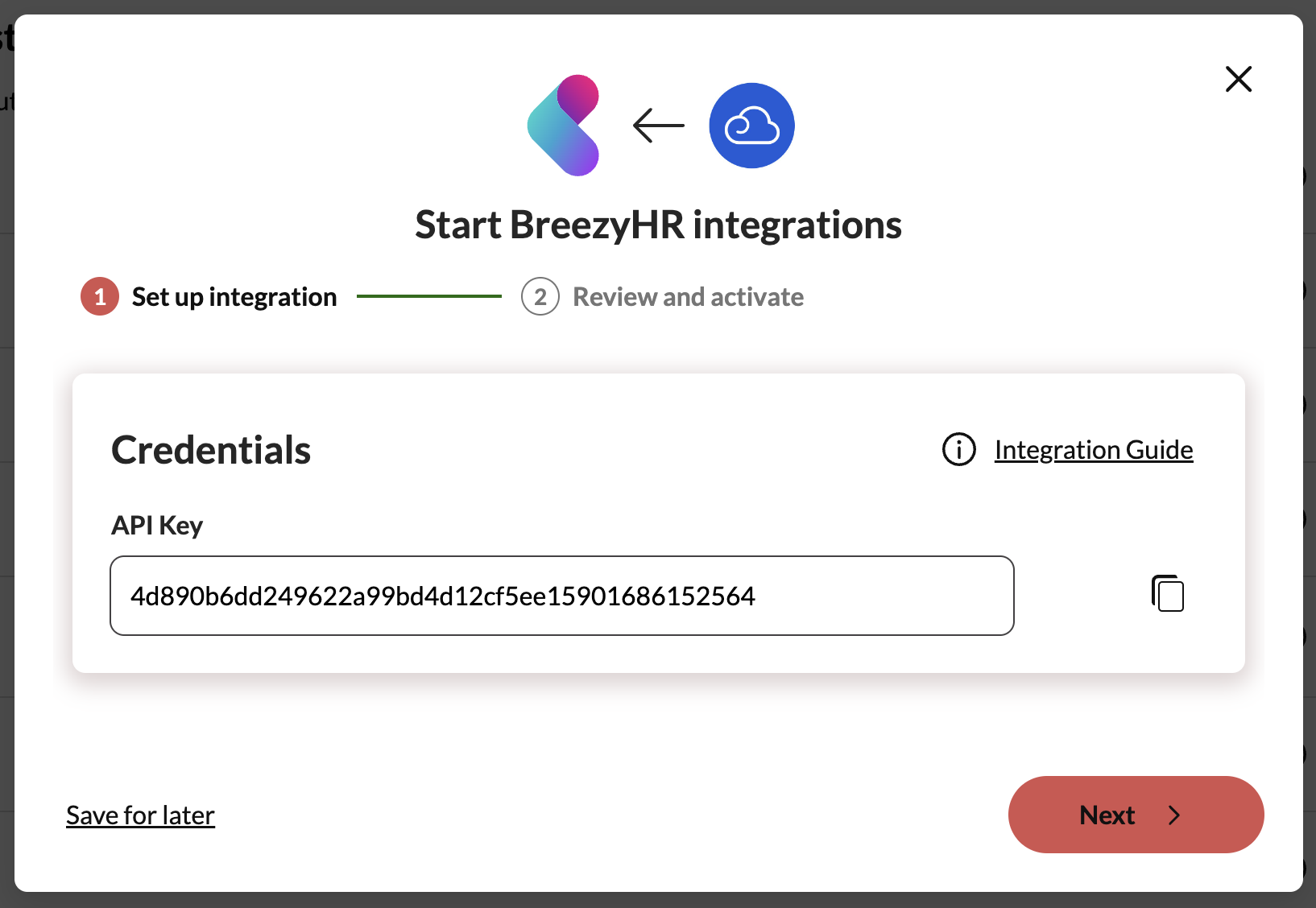Click the Credentials heading
The height and width of the screenshot is (908, 1316).
tap(211, 450)
